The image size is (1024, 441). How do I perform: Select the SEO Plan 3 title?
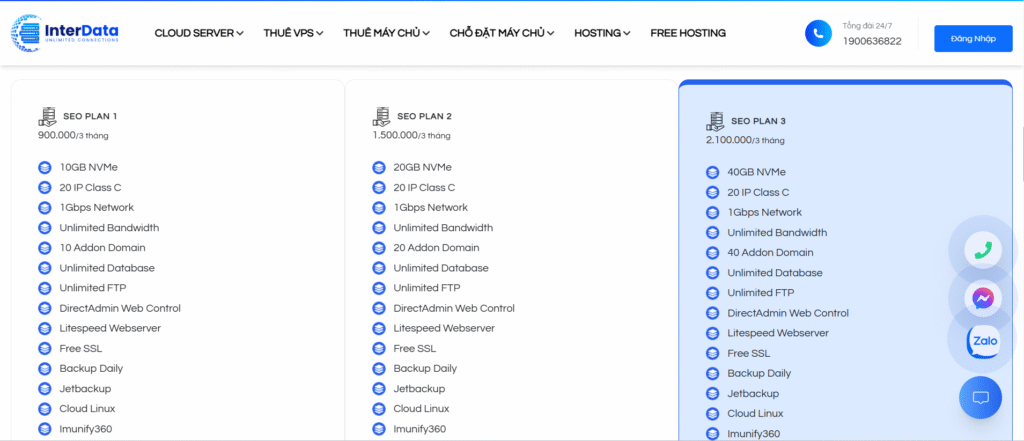pos(758,121)
